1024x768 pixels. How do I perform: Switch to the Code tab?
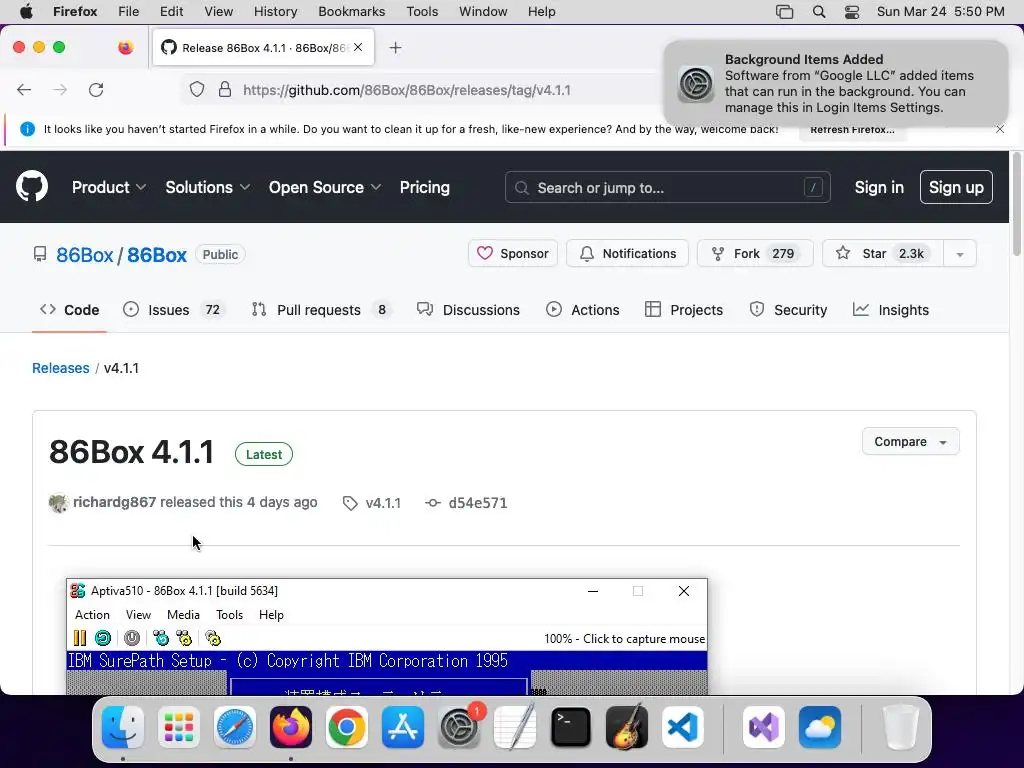coord(69,310)
